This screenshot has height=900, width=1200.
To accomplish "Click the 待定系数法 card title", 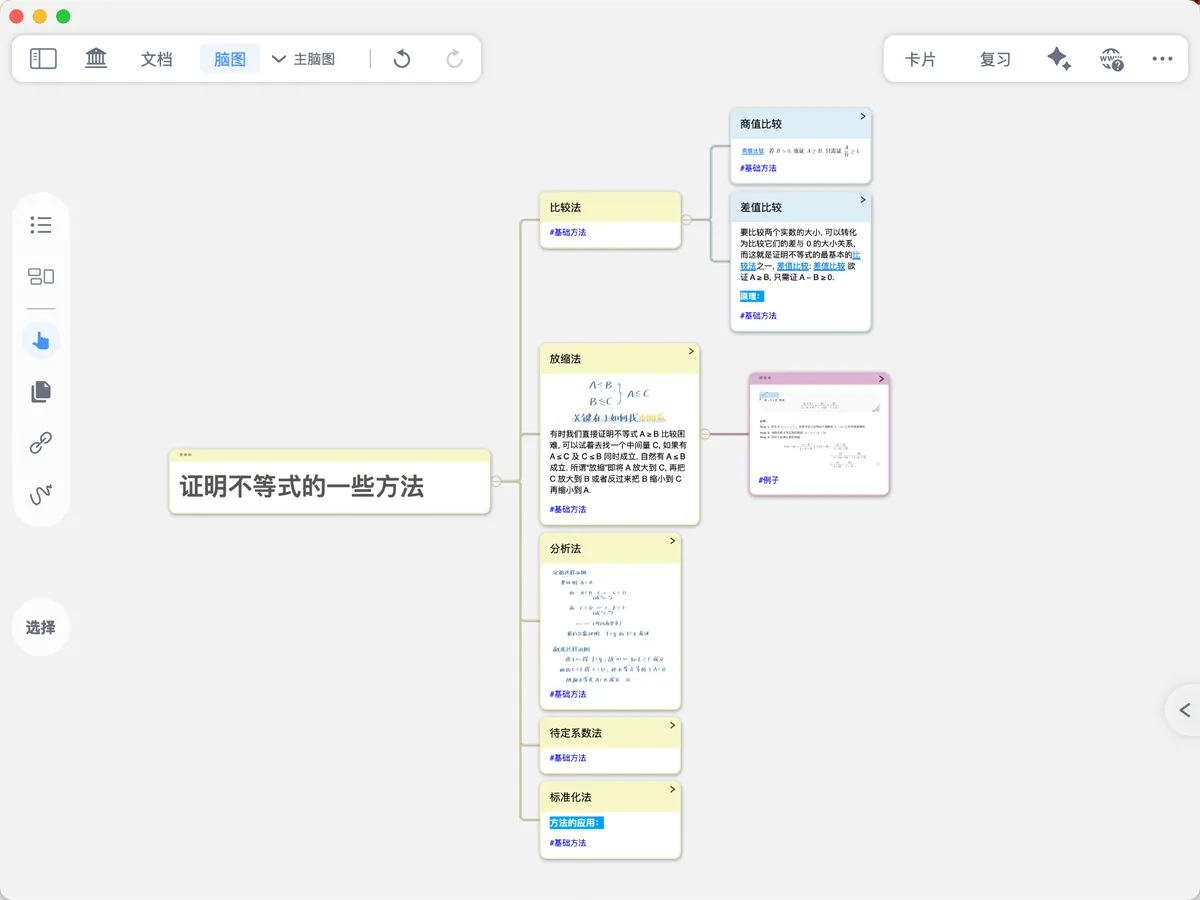I will [576, 733].
